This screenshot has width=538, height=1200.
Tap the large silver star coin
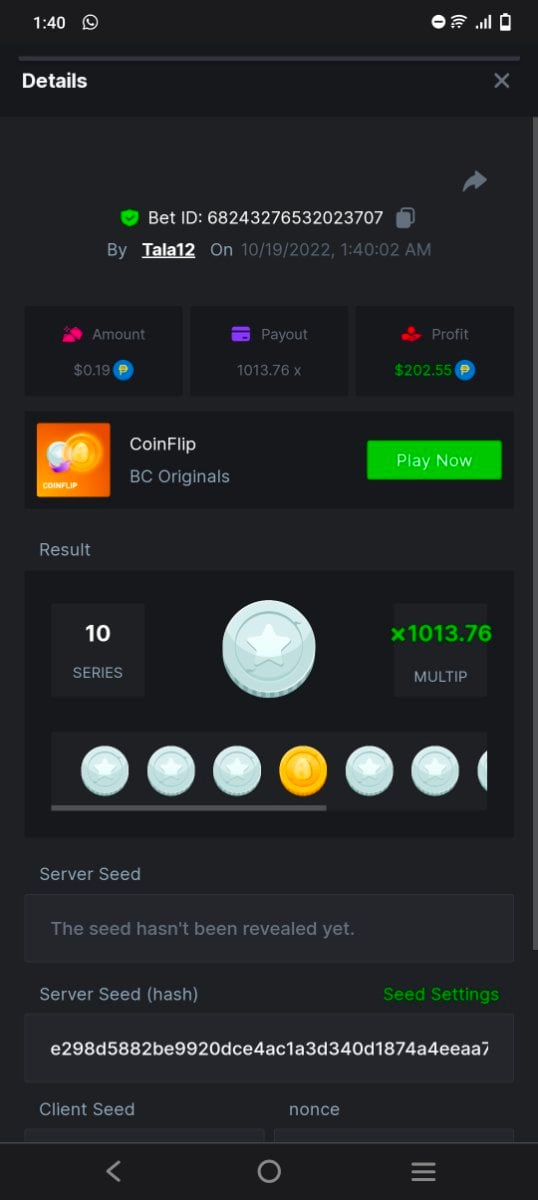pyautogui.click(x=269, y=649)
